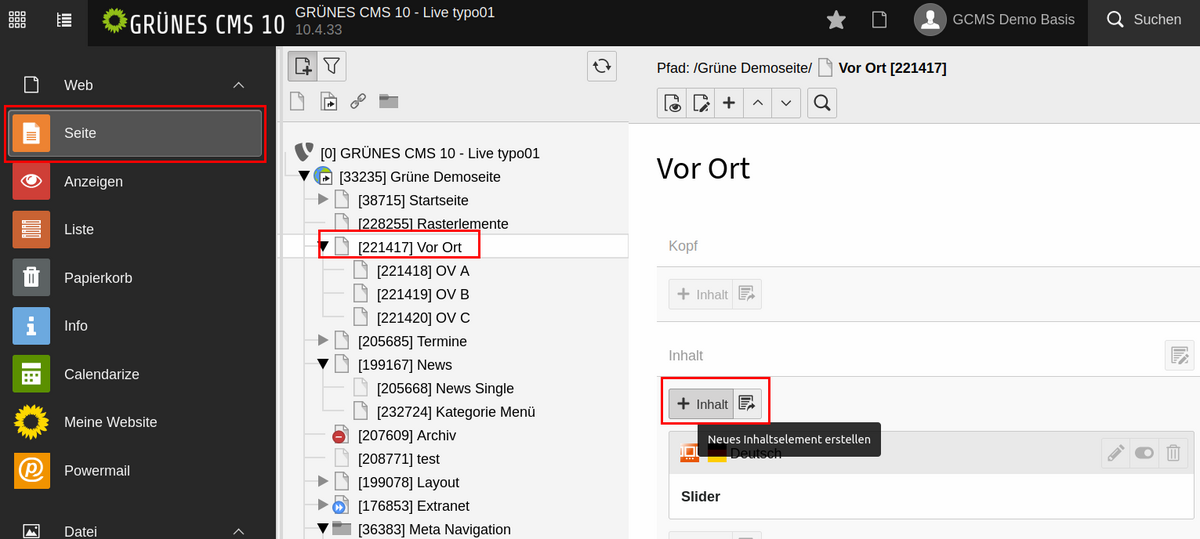
Task: Click the up chevron in page toolbar
Action: [x=758, y=103]
